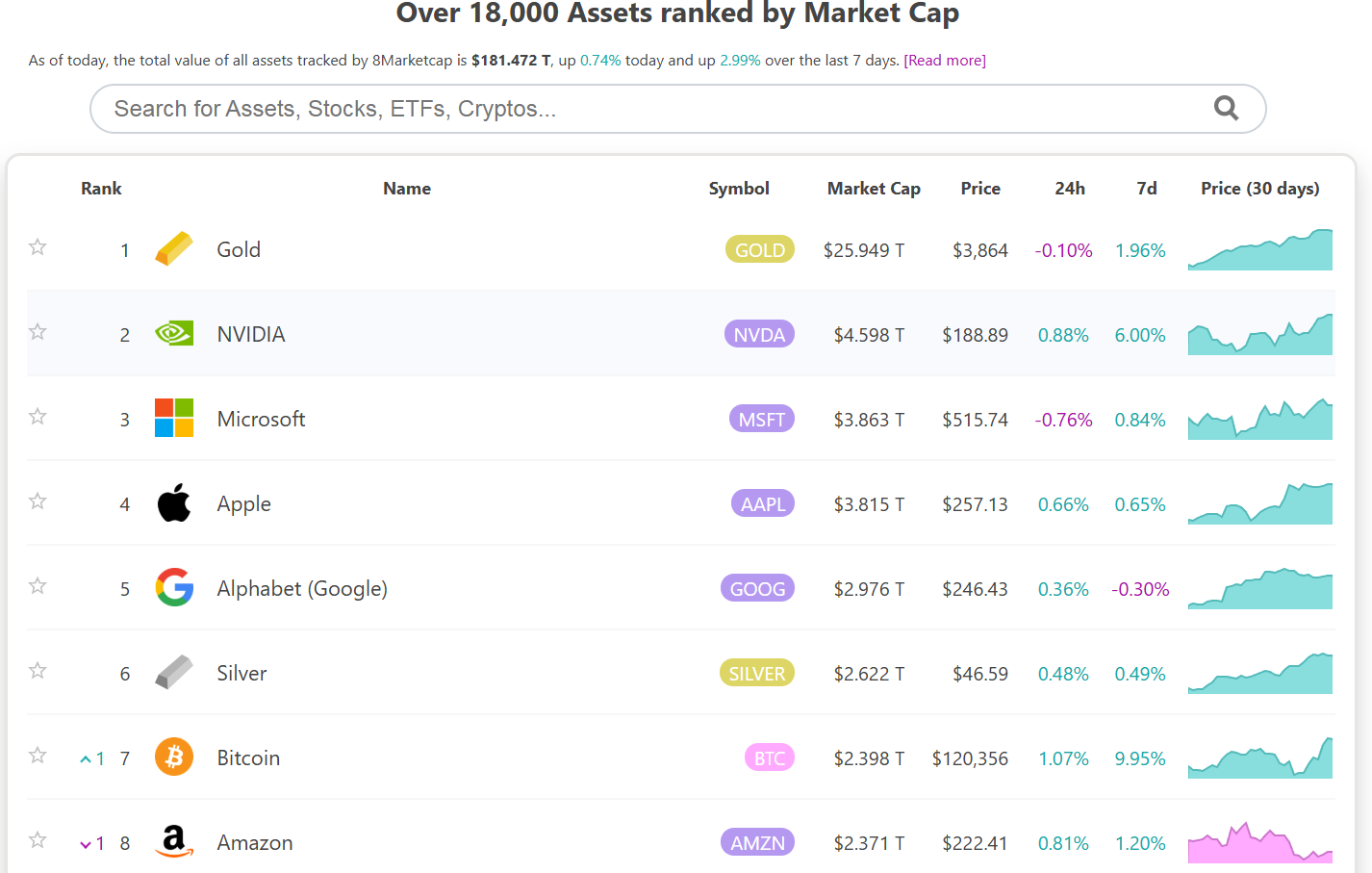Image resolution: width=1372 pixels, height=873 pixels.
Task: Sort table by Market Cap column
Action: coord(873,189)
